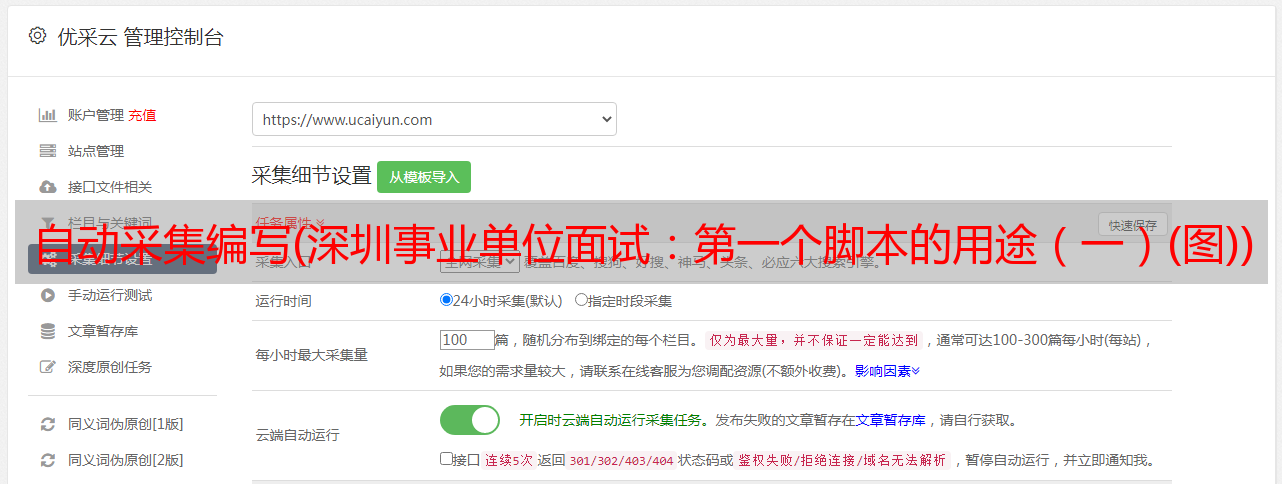The image size is (1282, 484).
Task: Select the 指定时段采集 radio option
Action: click(x=581, y=300)
